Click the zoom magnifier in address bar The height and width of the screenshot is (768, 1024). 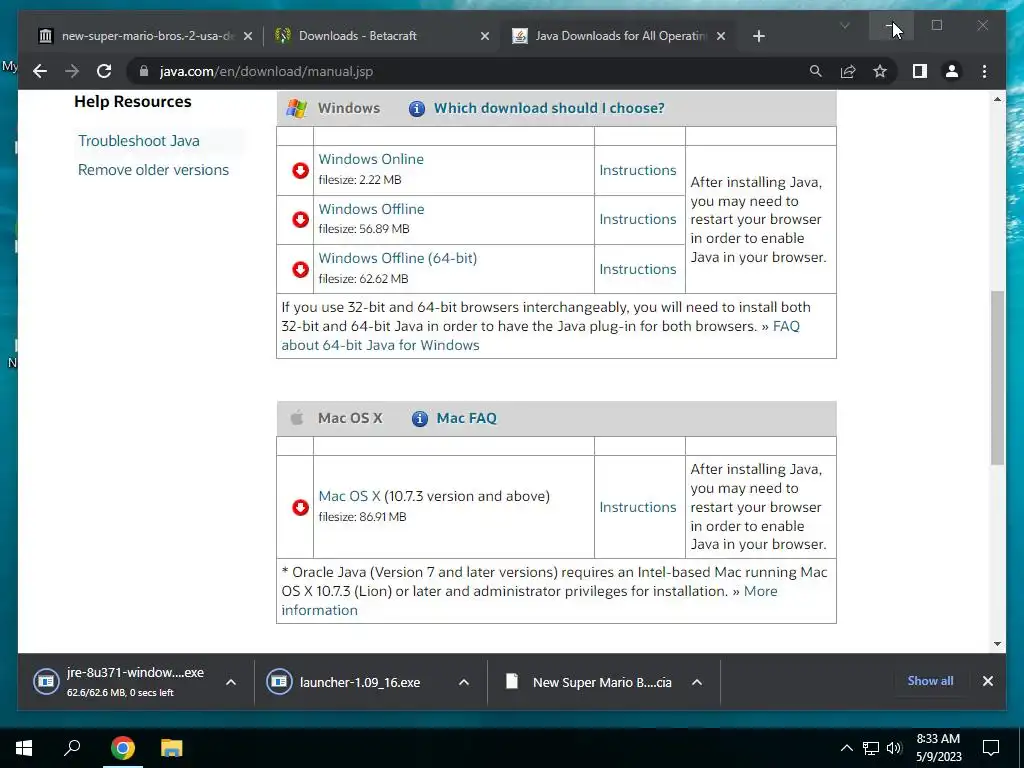[816, 71]
